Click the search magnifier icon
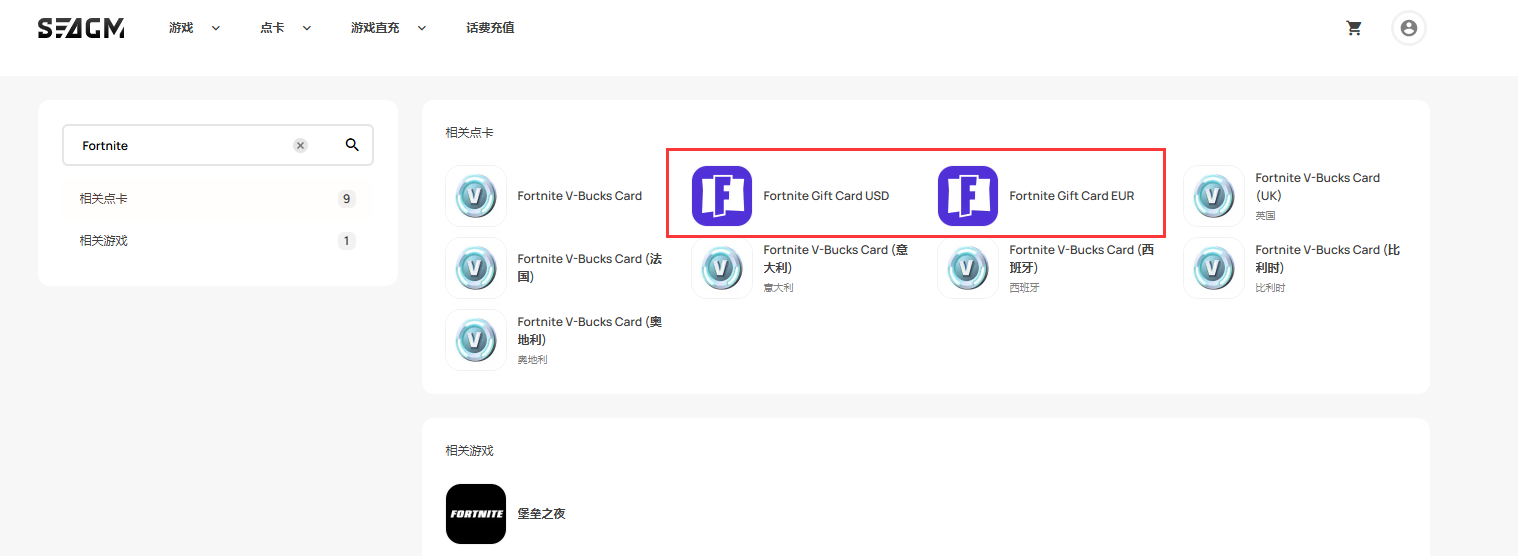1518x556 pixels. pos(352,145)
